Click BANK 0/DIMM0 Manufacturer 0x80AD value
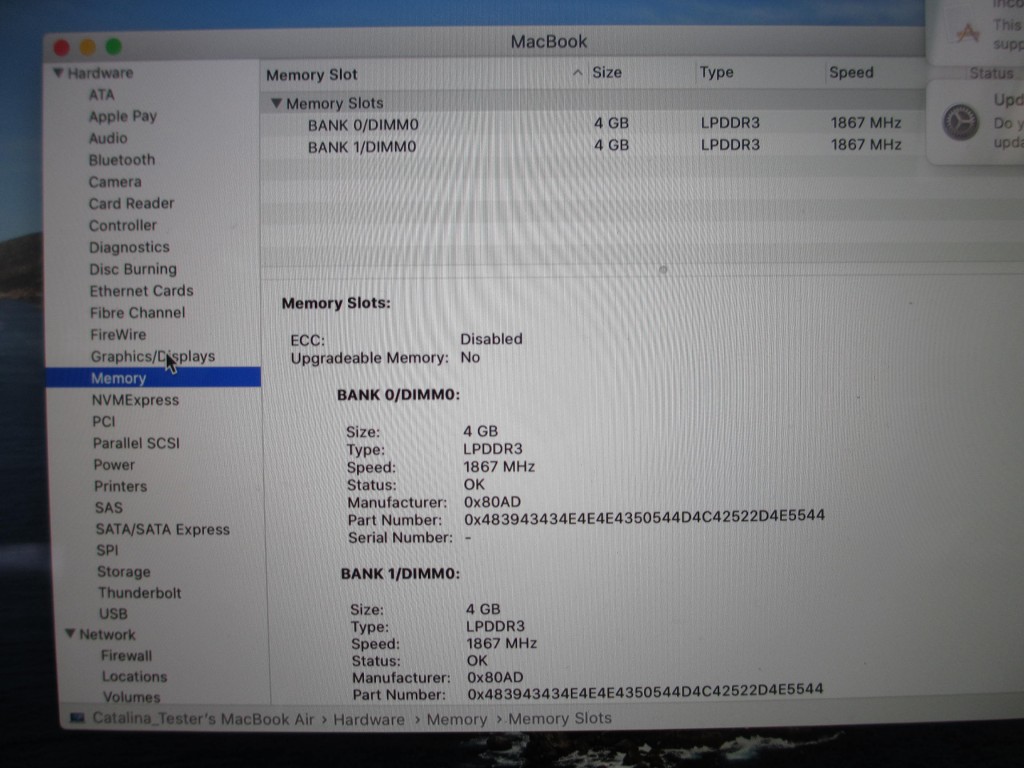 pos(492,502)
